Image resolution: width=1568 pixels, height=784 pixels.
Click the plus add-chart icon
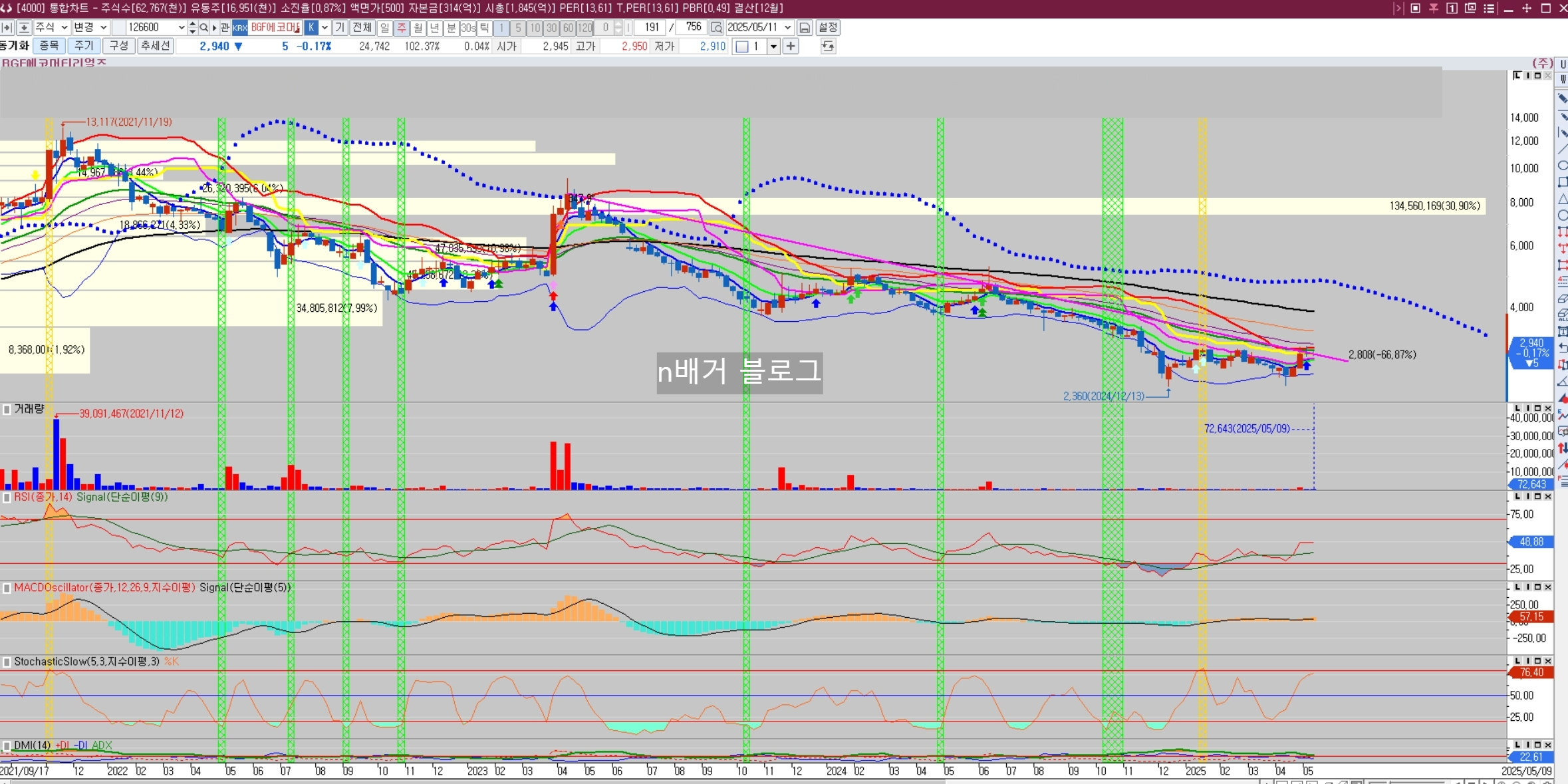coord(791,46)
